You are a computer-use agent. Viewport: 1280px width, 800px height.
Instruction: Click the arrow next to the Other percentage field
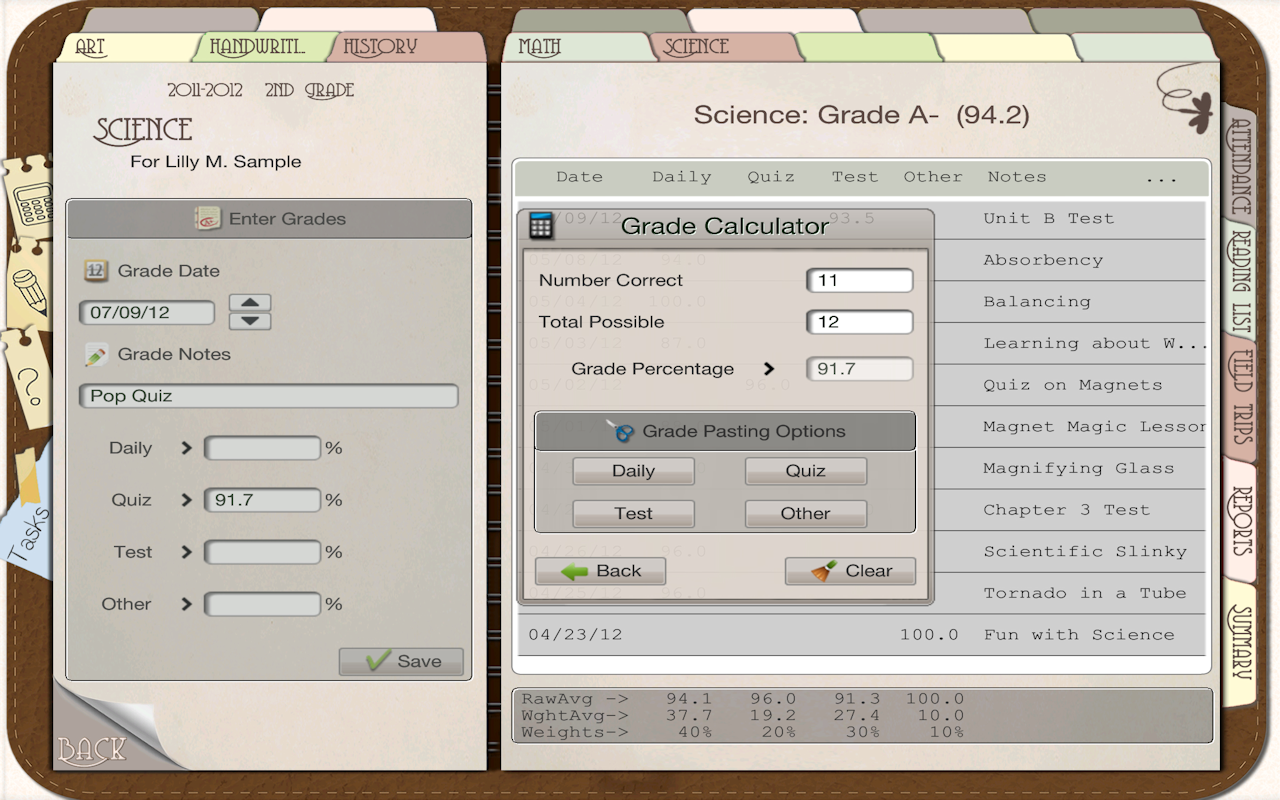(x=186, y=604)
